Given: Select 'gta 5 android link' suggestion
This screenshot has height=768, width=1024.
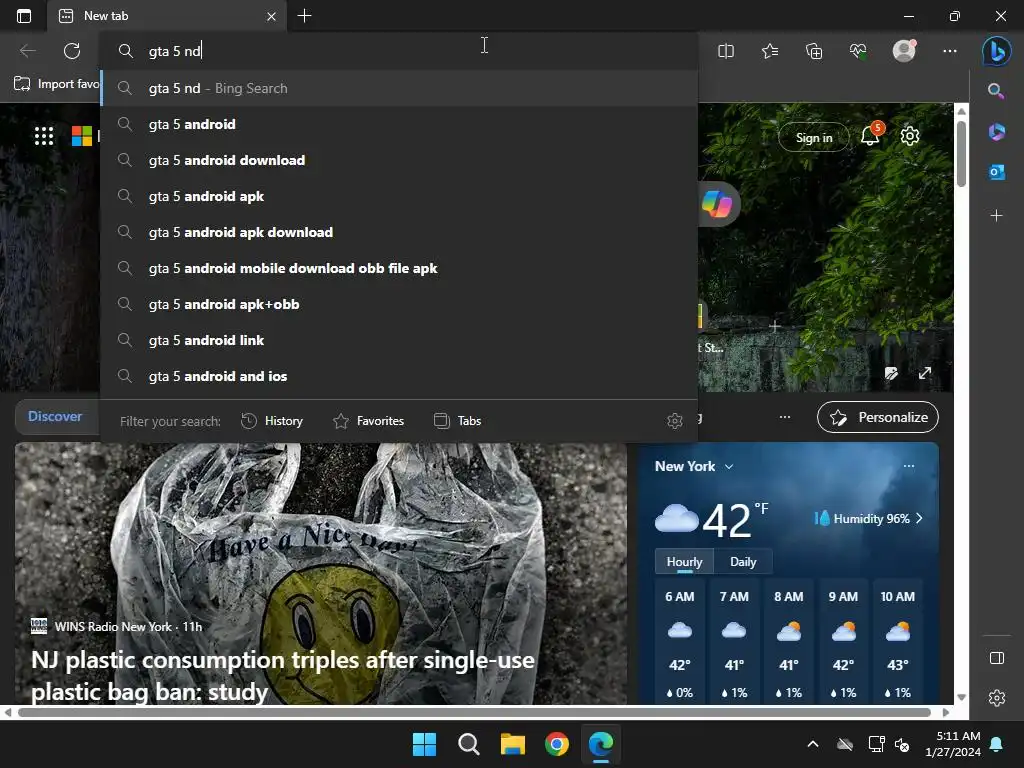Looking at the screenshot, I should pos(400,340).
